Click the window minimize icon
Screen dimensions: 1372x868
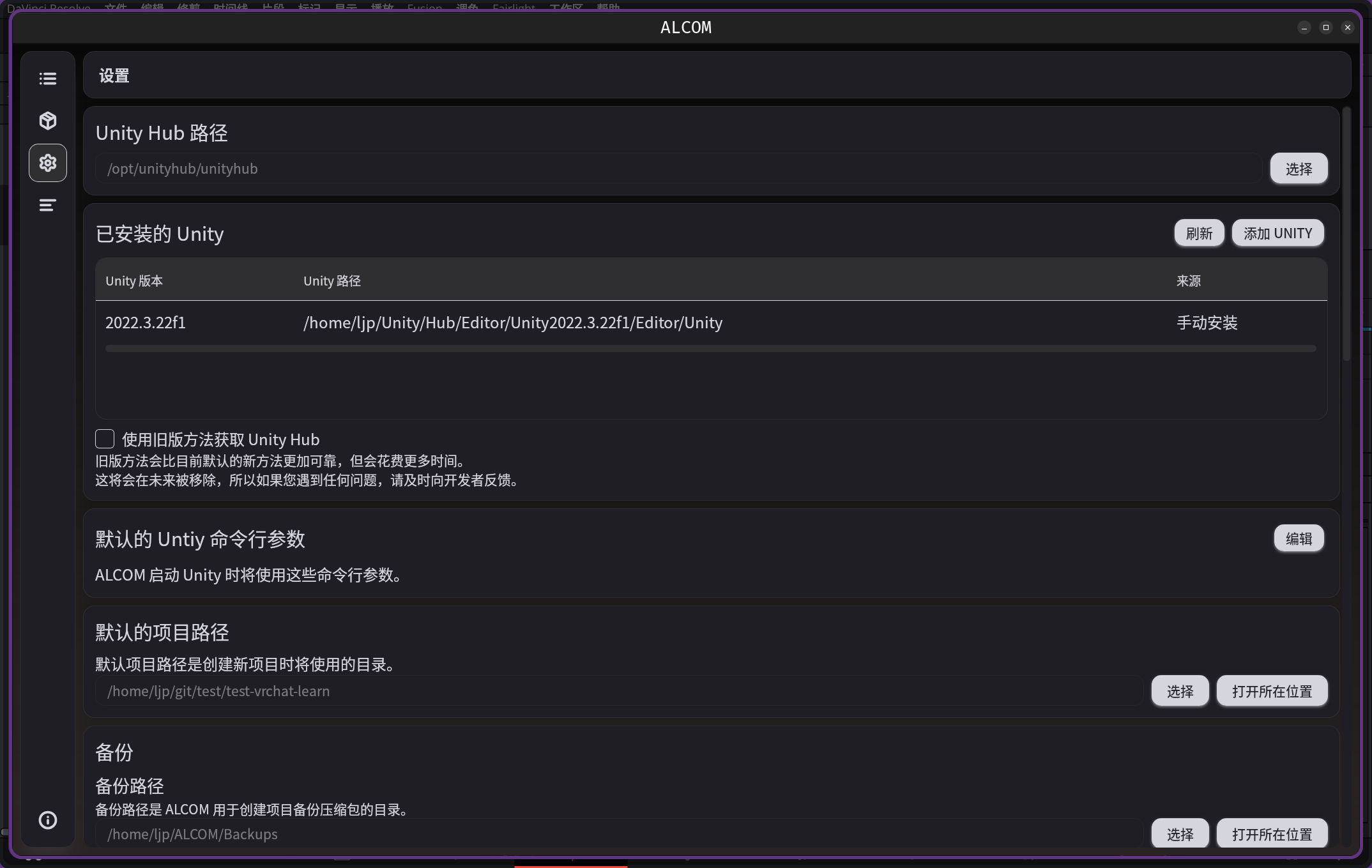tap(1304, 27)
